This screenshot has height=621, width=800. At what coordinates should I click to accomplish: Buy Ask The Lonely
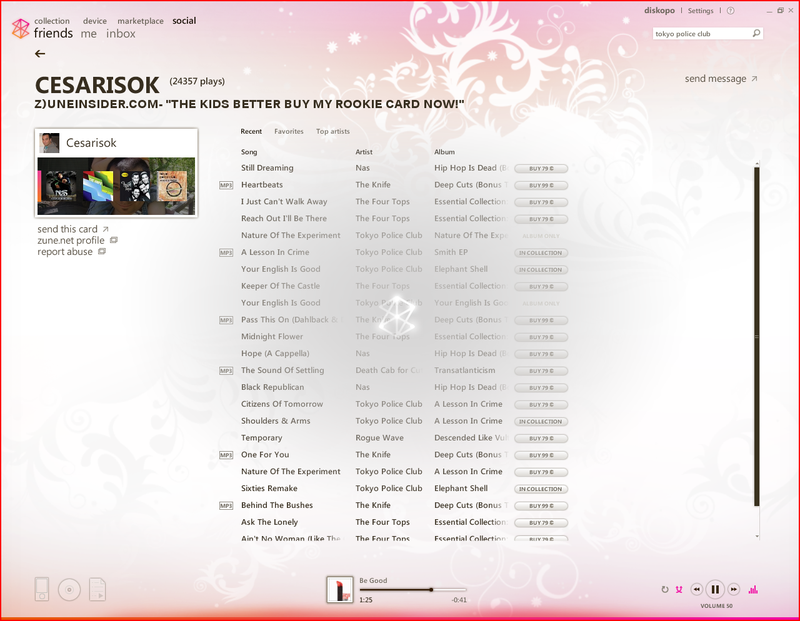[541, 523]
